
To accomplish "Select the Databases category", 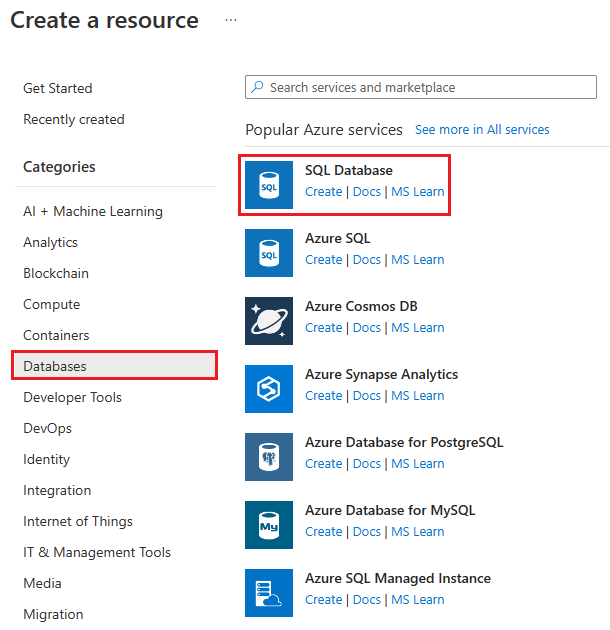I will click(115, 365).
